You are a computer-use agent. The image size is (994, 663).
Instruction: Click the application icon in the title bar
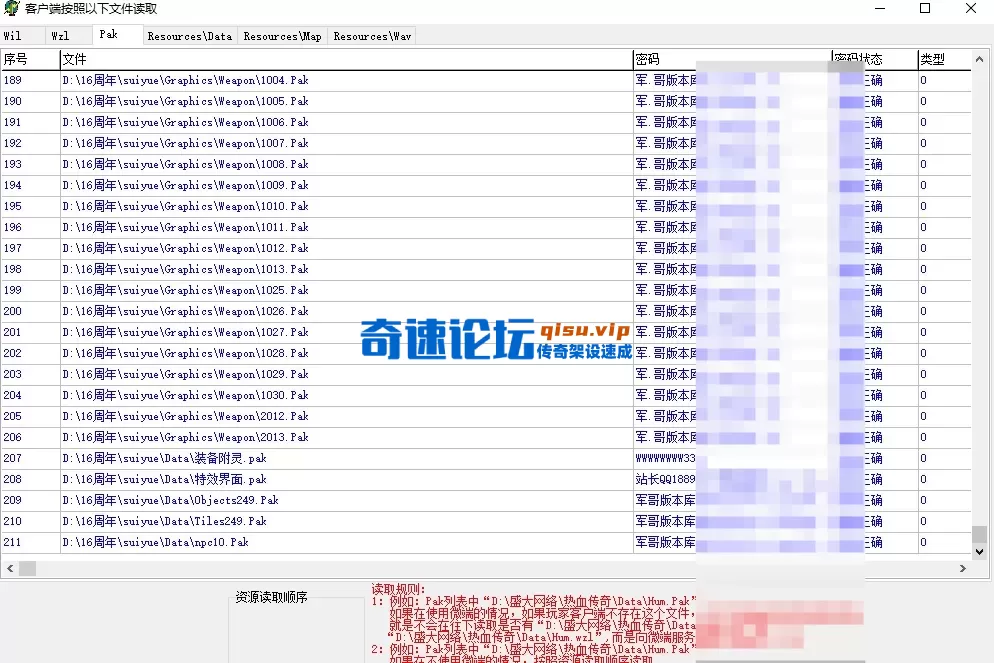10,8
